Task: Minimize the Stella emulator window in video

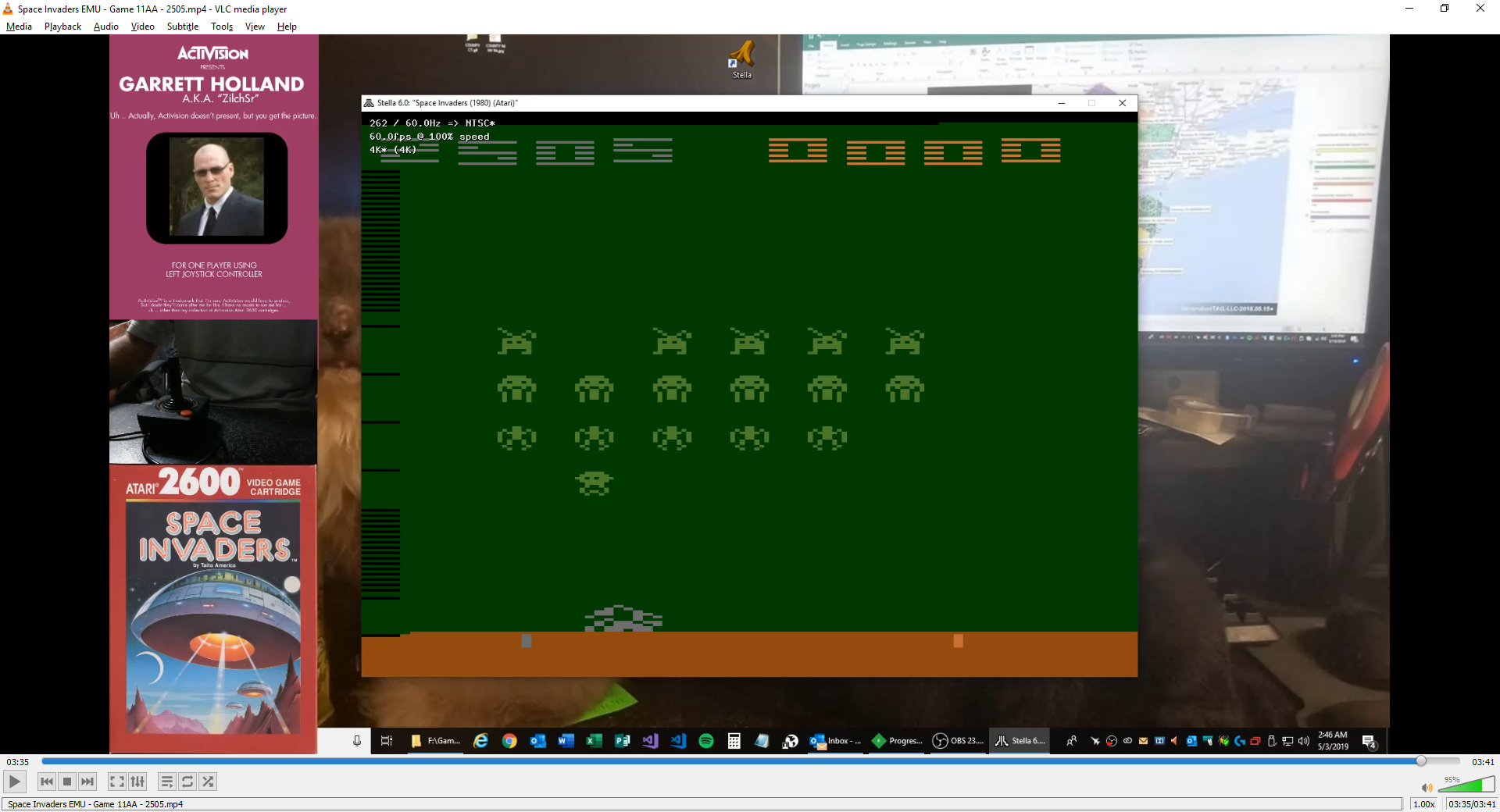Action: 1062,103
